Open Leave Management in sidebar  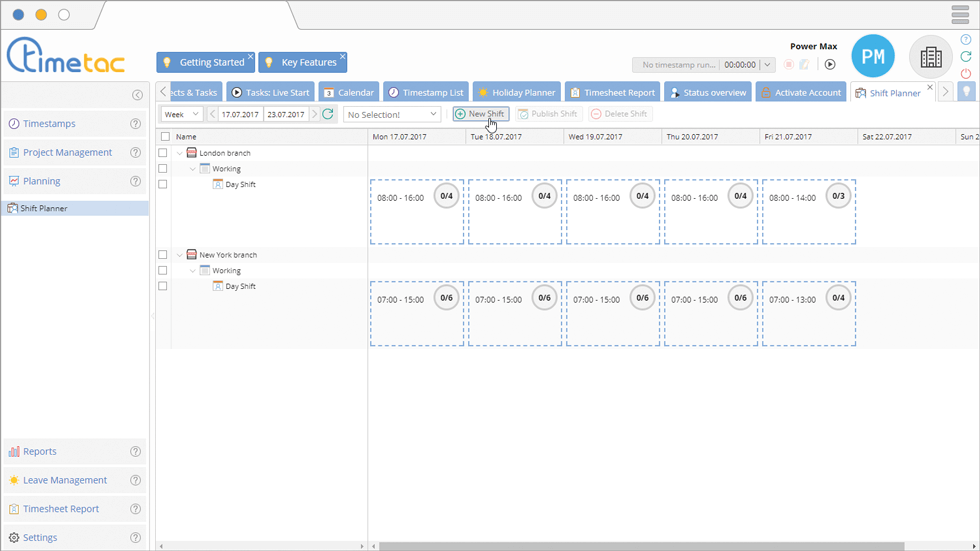(x=64, y=480)
